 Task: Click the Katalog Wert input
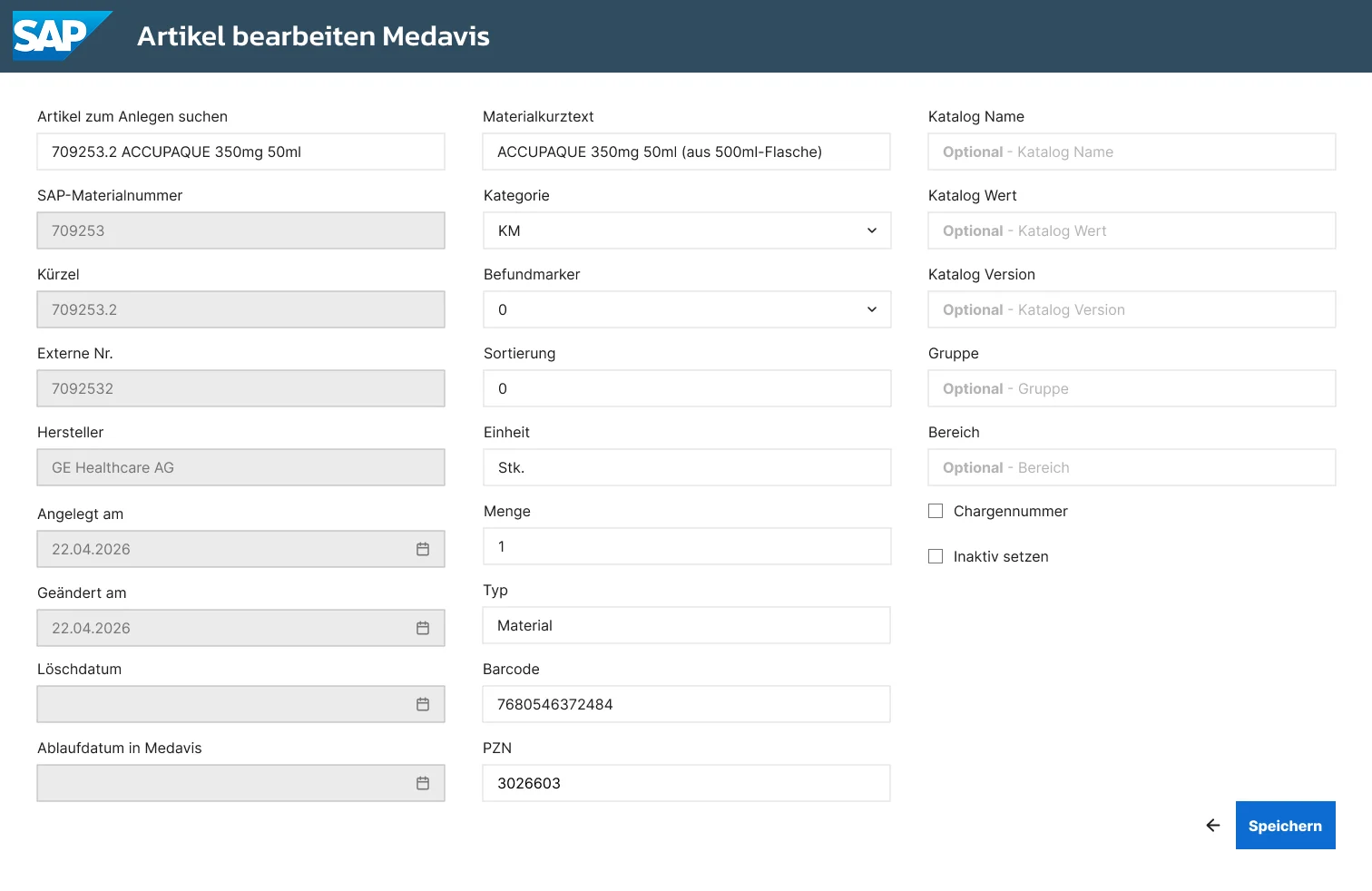click(1132, 230)
